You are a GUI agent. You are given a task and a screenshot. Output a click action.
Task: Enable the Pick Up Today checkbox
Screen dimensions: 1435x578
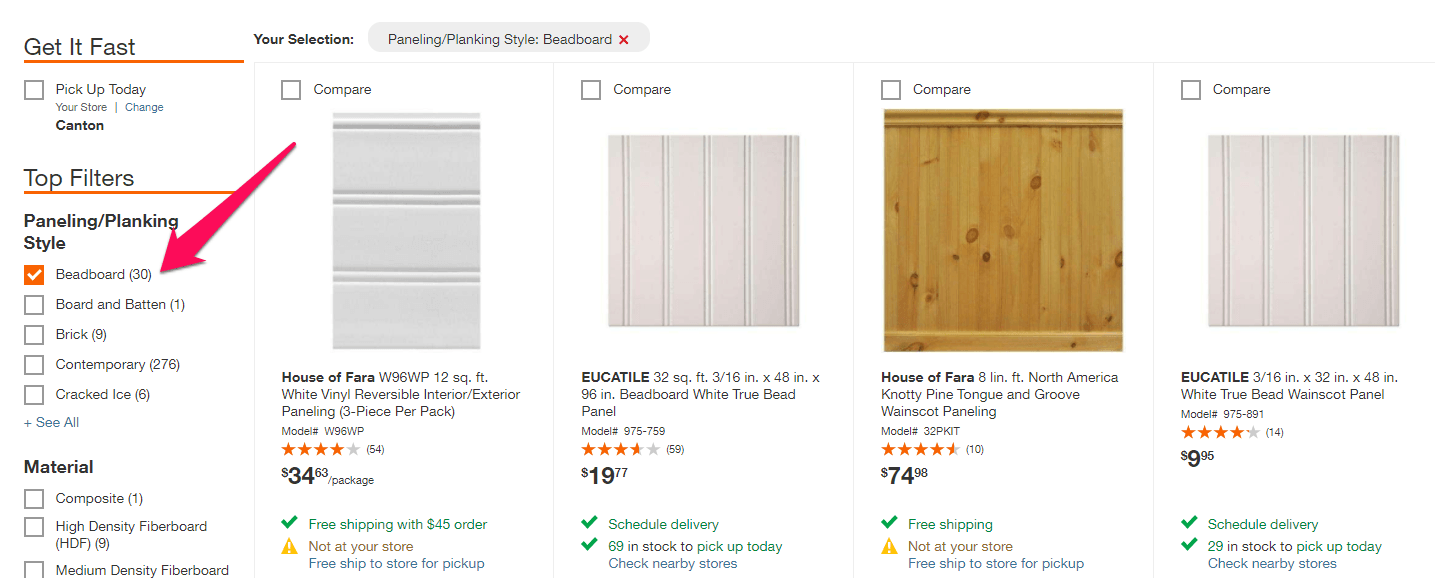pos(34,90)
